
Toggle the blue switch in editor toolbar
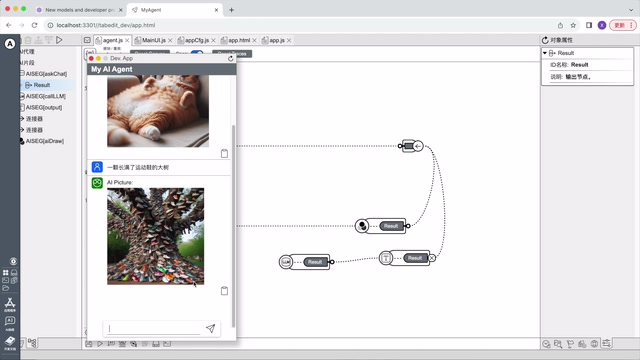[197, 53]
